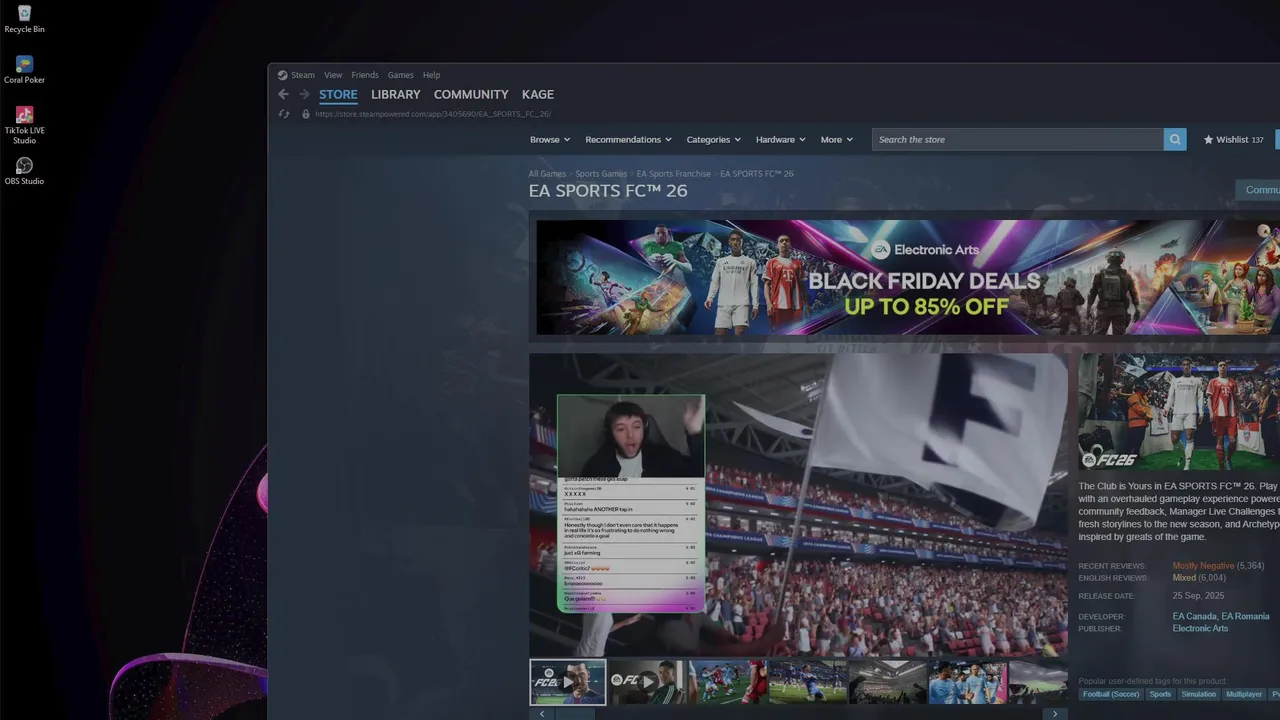Image resolution: width=1280 pixels, height=720 pixels.
Task: Select the second trailer thumbnail
Action: 647,682
